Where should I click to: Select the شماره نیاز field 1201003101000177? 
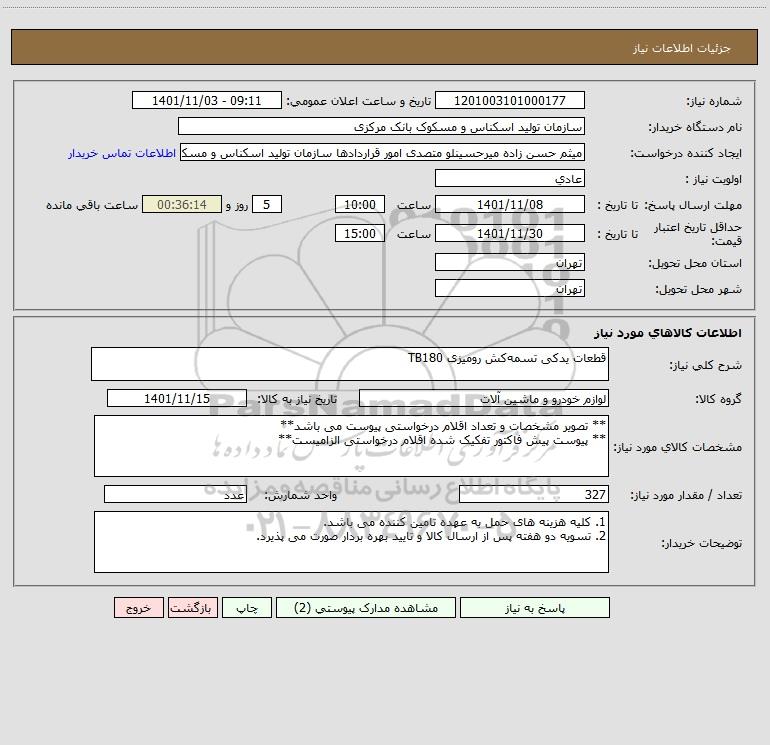coord(510,100)
